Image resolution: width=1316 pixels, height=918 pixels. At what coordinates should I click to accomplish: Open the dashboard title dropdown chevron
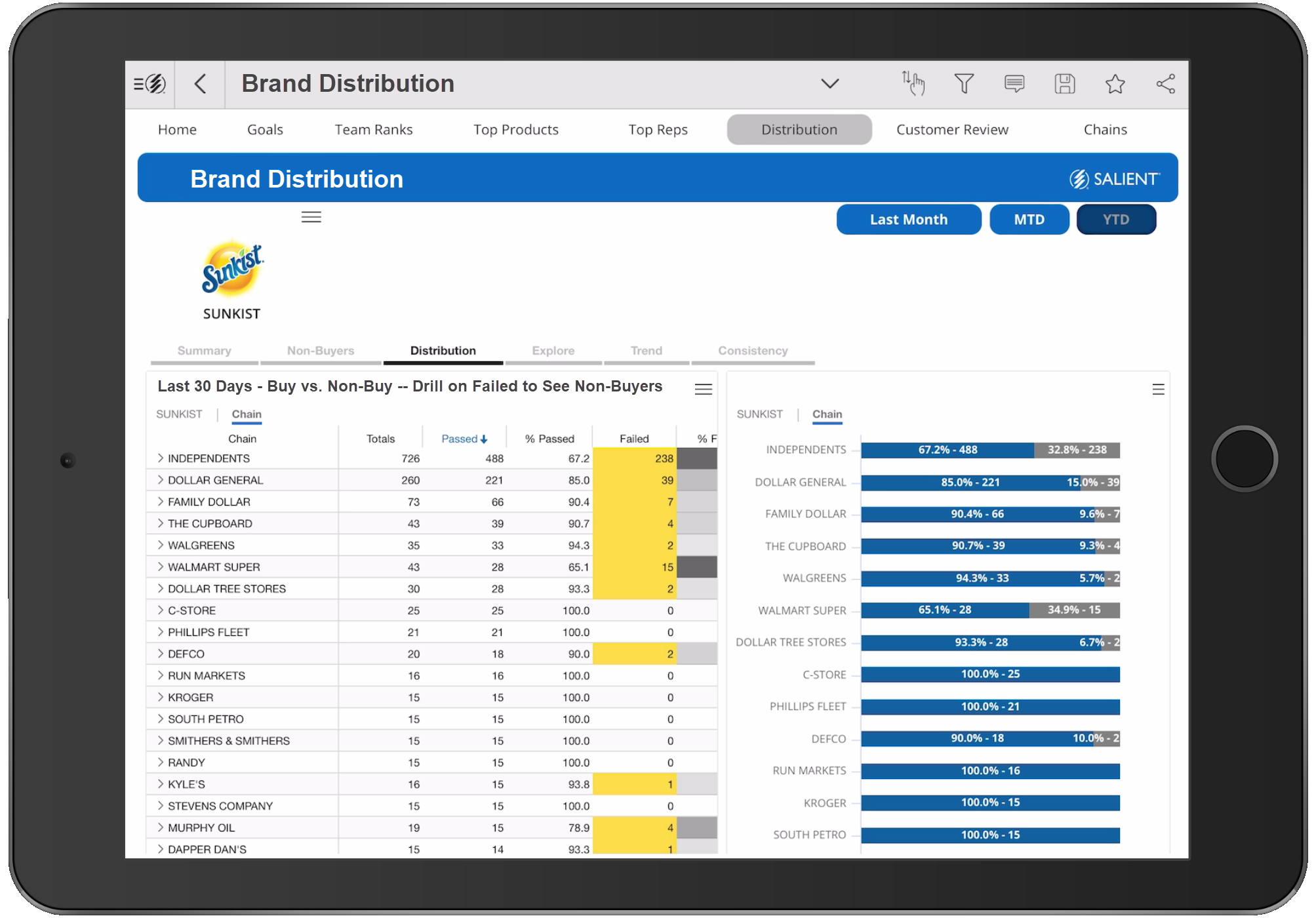(x=830, y=83)
